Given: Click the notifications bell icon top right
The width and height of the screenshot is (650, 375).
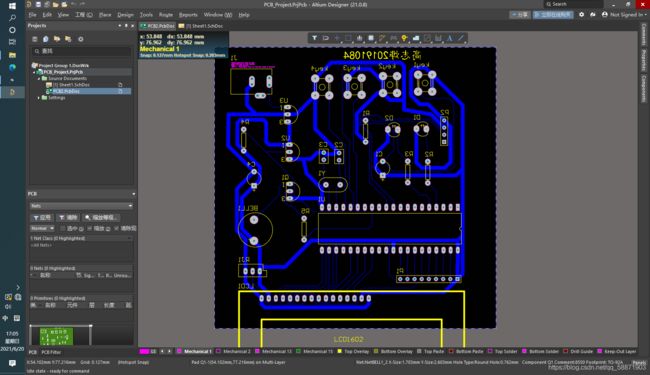Looking at the screenshot, I should (x=593, y=15).
